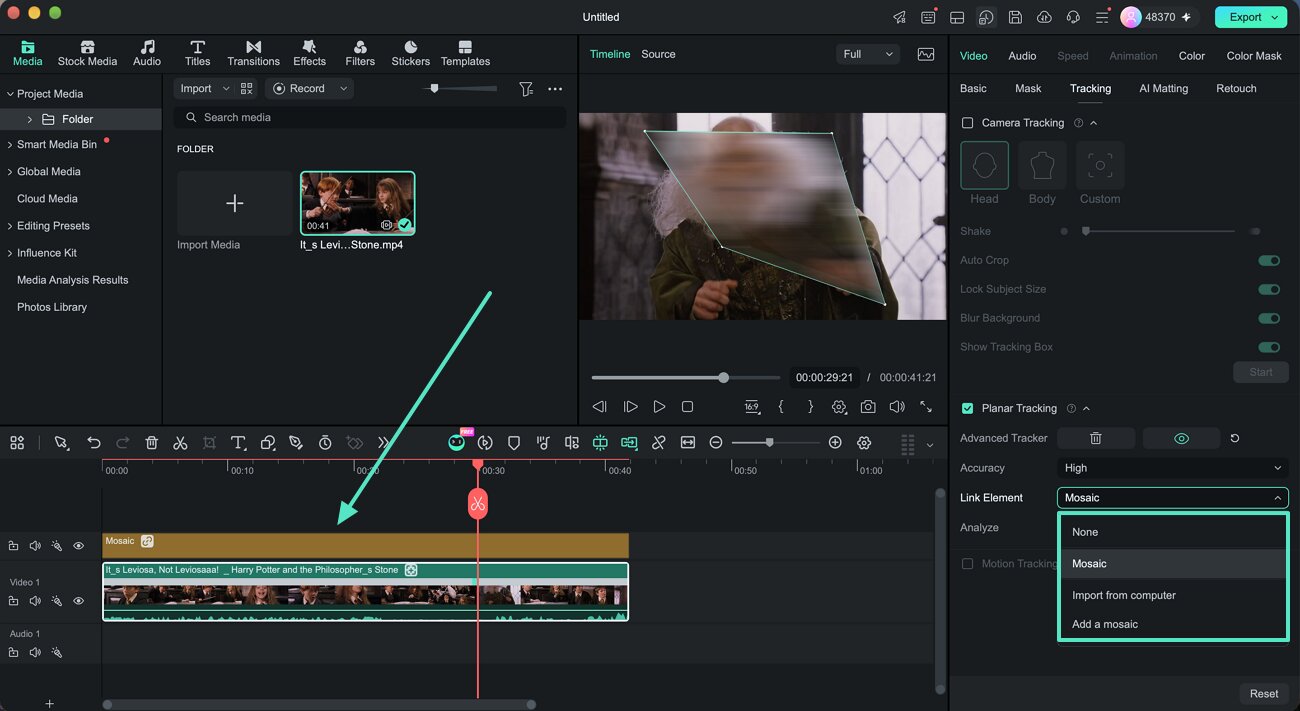Click the undo arrow in timeline toolbar
The height and width of the screenshot is (711, 1300).
(93, 442)
